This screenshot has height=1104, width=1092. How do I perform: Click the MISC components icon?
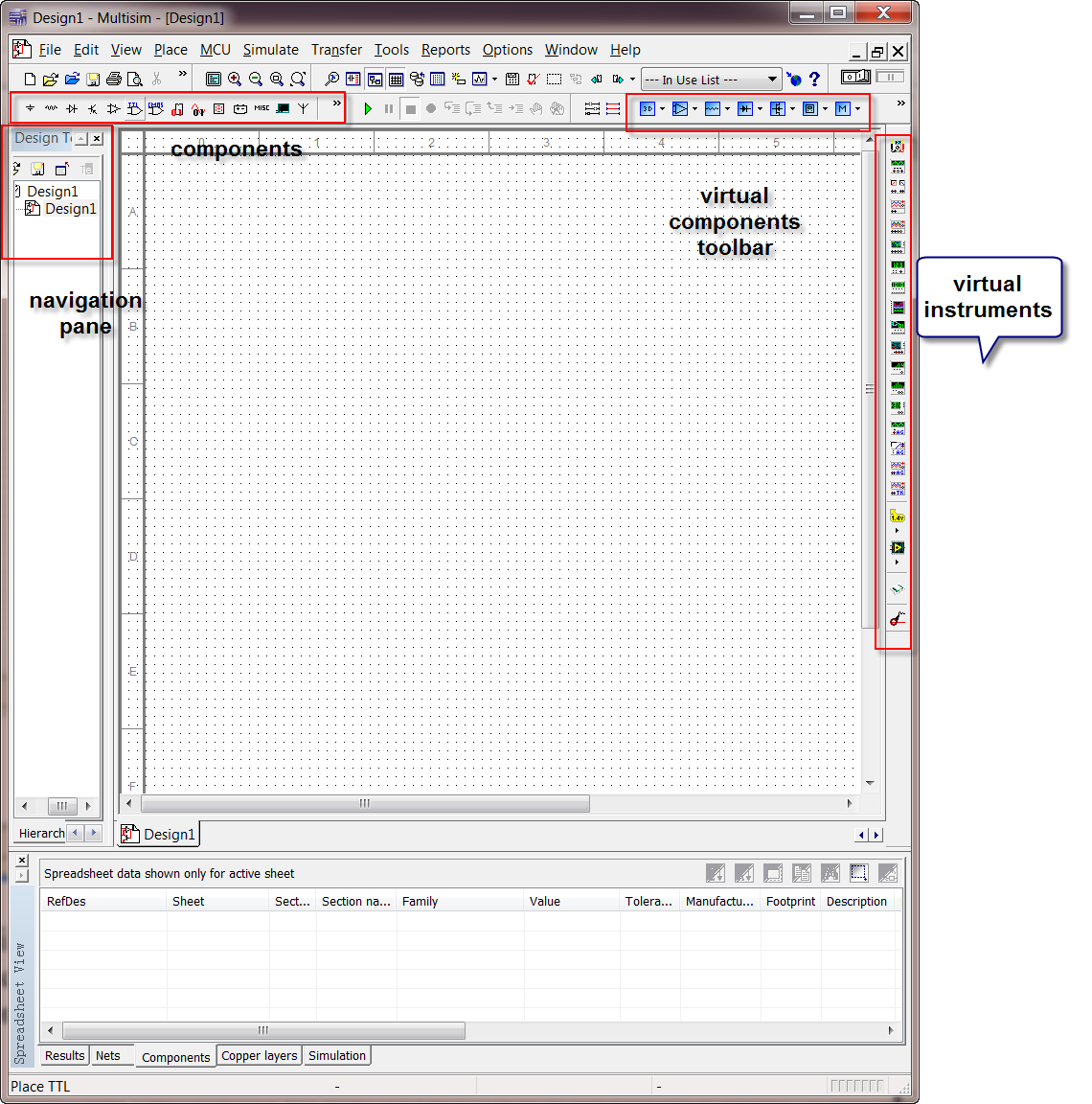[x=262, y=108]
